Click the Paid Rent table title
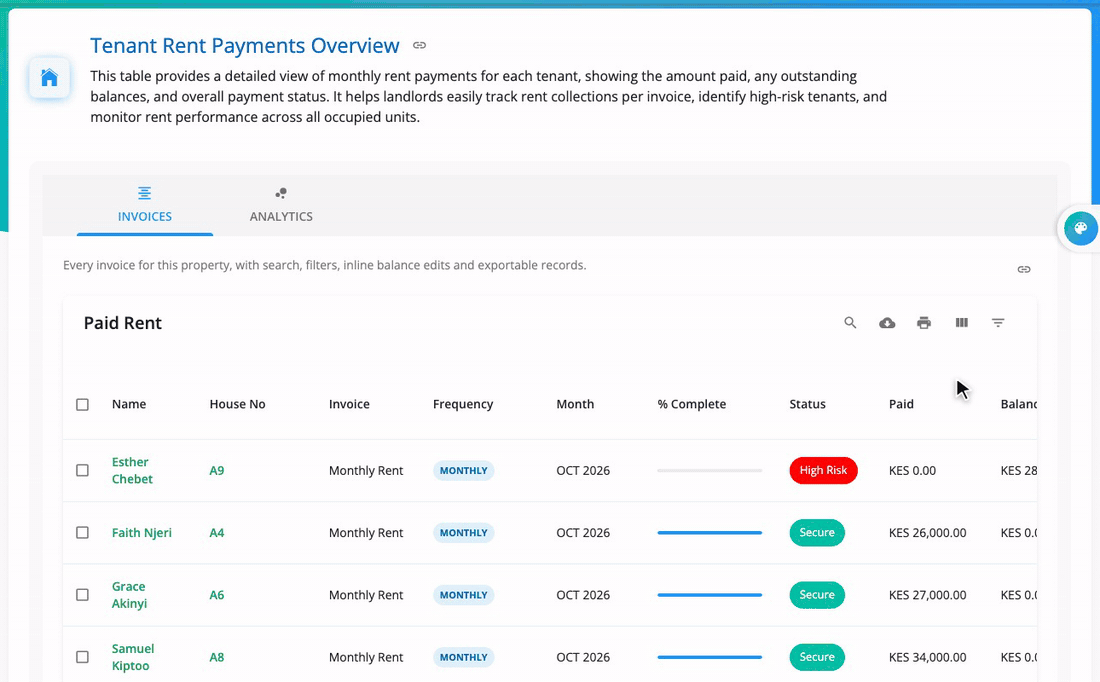 123,323
